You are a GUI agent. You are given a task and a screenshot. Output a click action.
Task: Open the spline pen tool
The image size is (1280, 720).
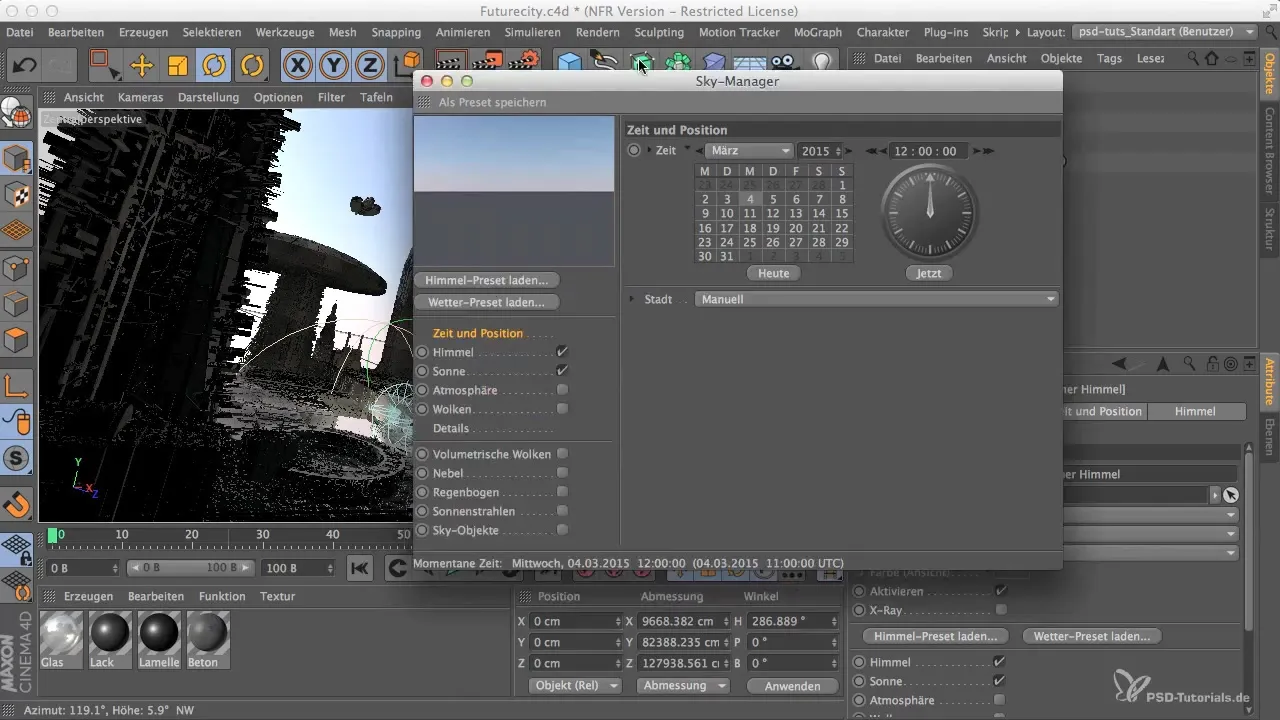pos(604,61)
